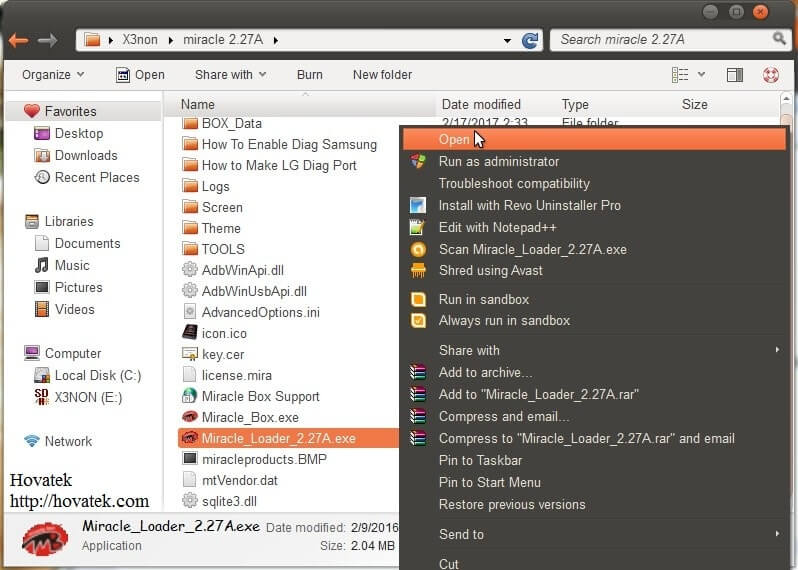Select the key.cer certificate file
This screenshot has width=798, height=570.
(x=222, y=354)
